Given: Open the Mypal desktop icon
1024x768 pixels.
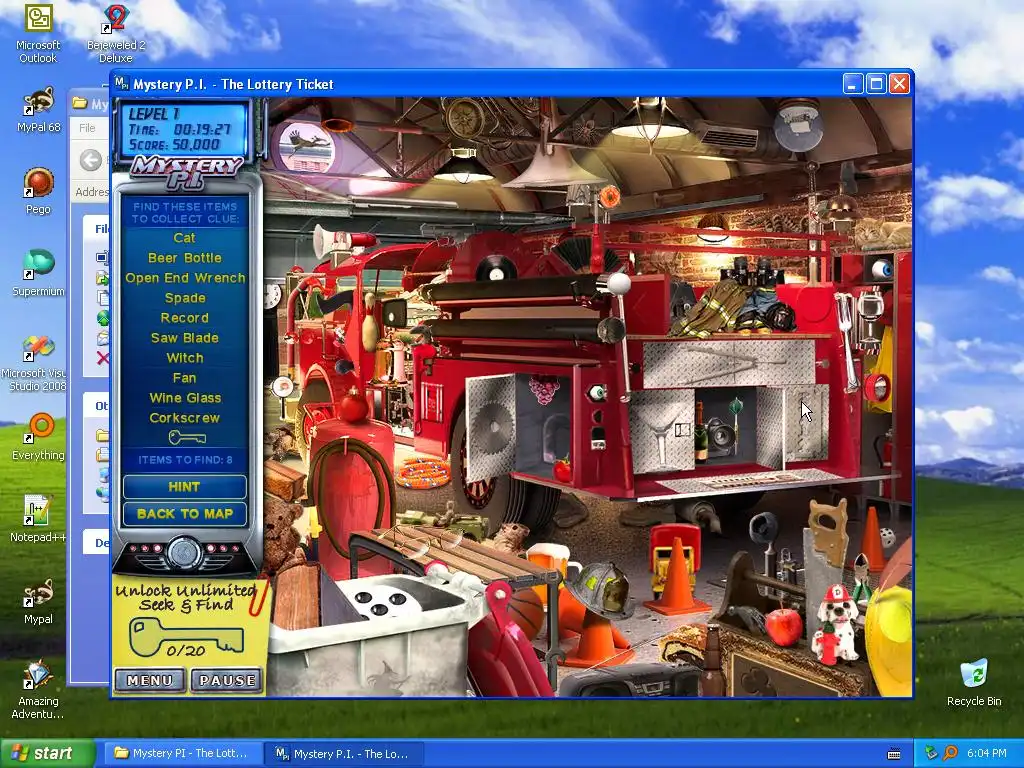Looking at the screenshot, I should 38,601.
